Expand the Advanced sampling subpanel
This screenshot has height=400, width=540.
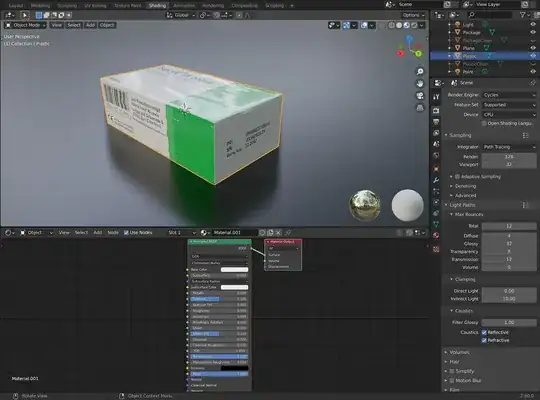[x=465, y=196]
